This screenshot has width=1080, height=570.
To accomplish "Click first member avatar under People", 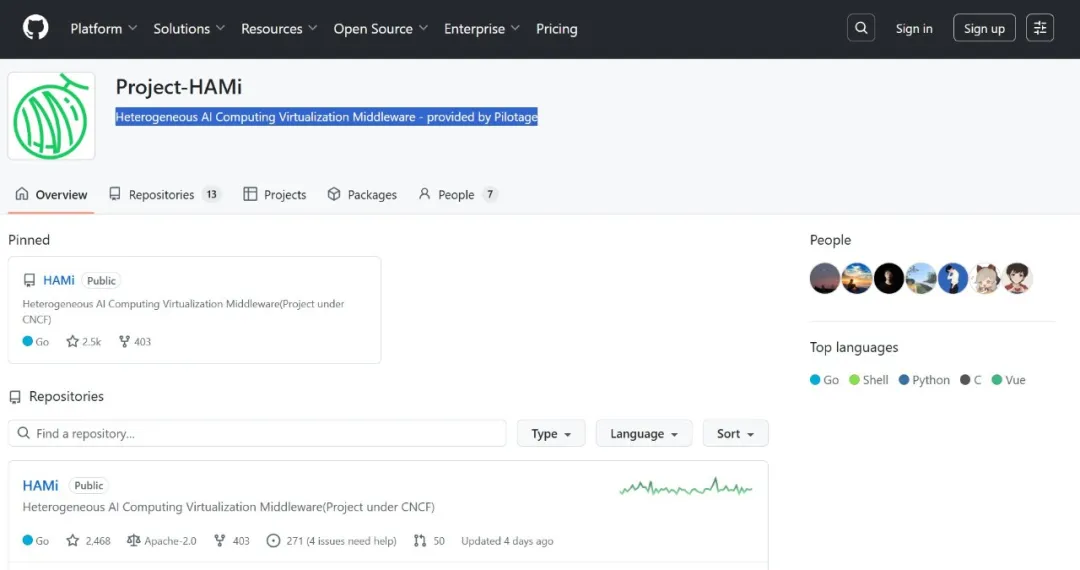I will pos(825,278).
